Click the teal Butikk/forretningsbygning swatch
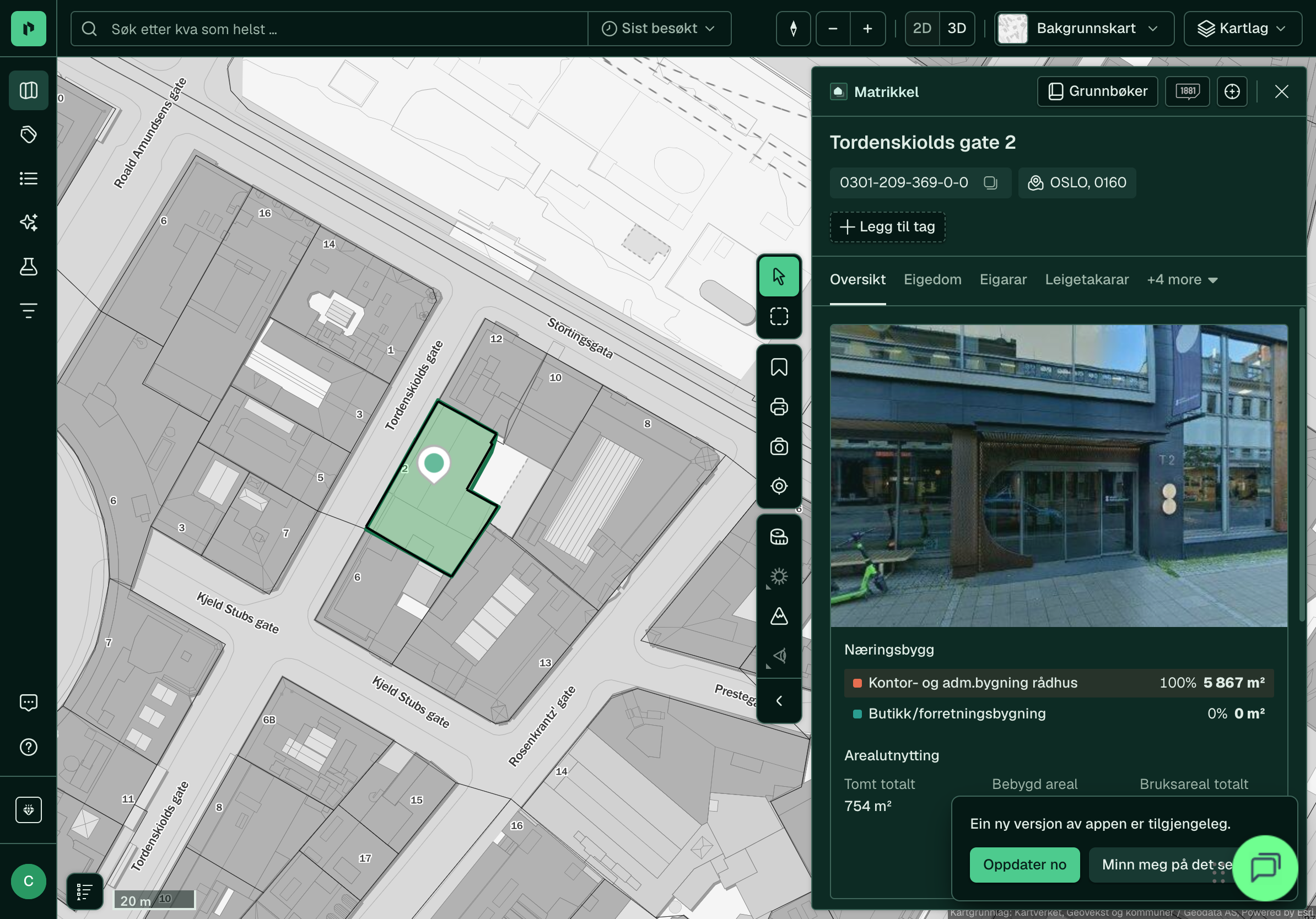This screenshot has width=1316, height=919. pos(857,714)
